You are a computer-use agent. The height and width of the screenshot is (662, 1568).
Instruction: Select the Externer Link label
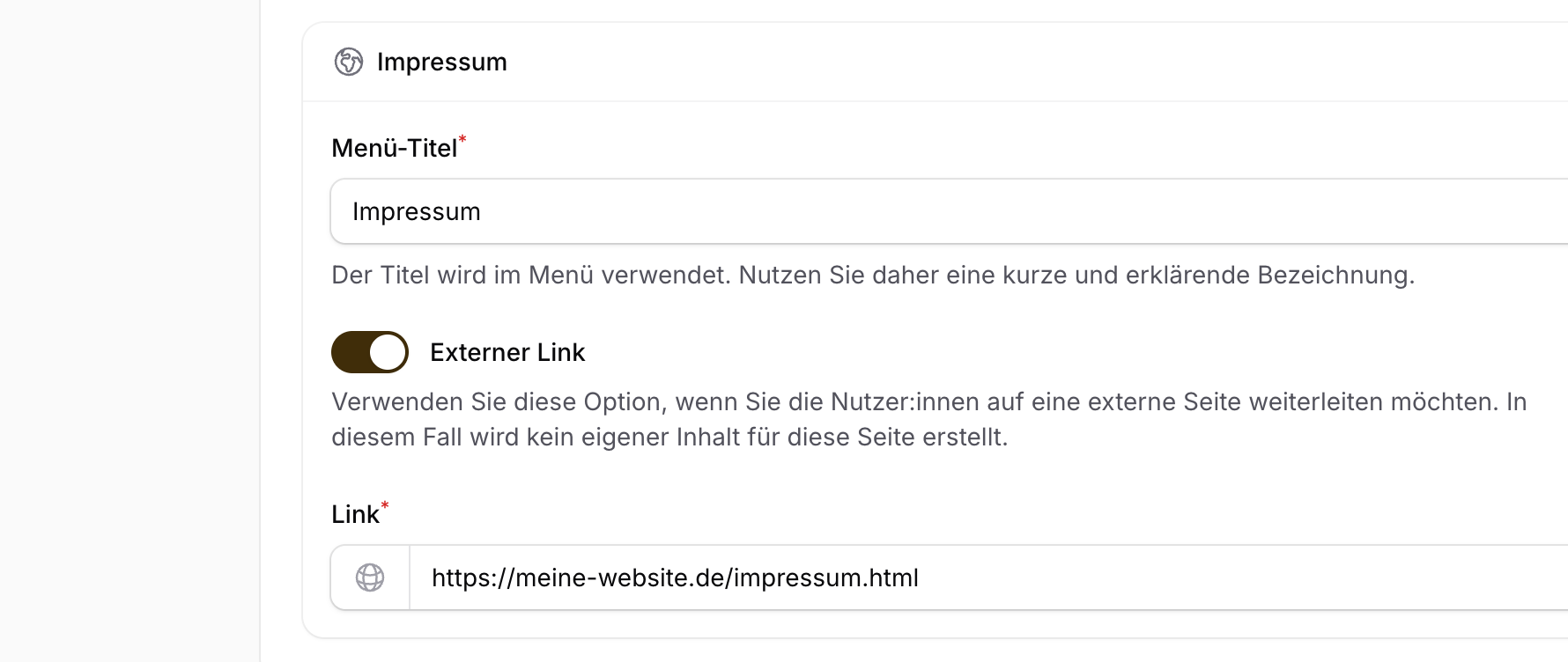click(x=507, y=352)
